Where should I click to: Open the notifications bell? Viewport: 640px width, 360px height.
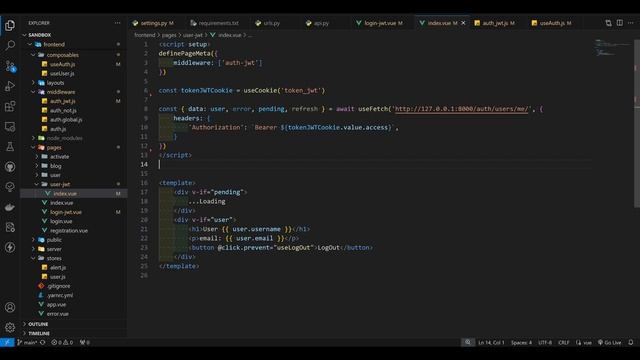631,342
